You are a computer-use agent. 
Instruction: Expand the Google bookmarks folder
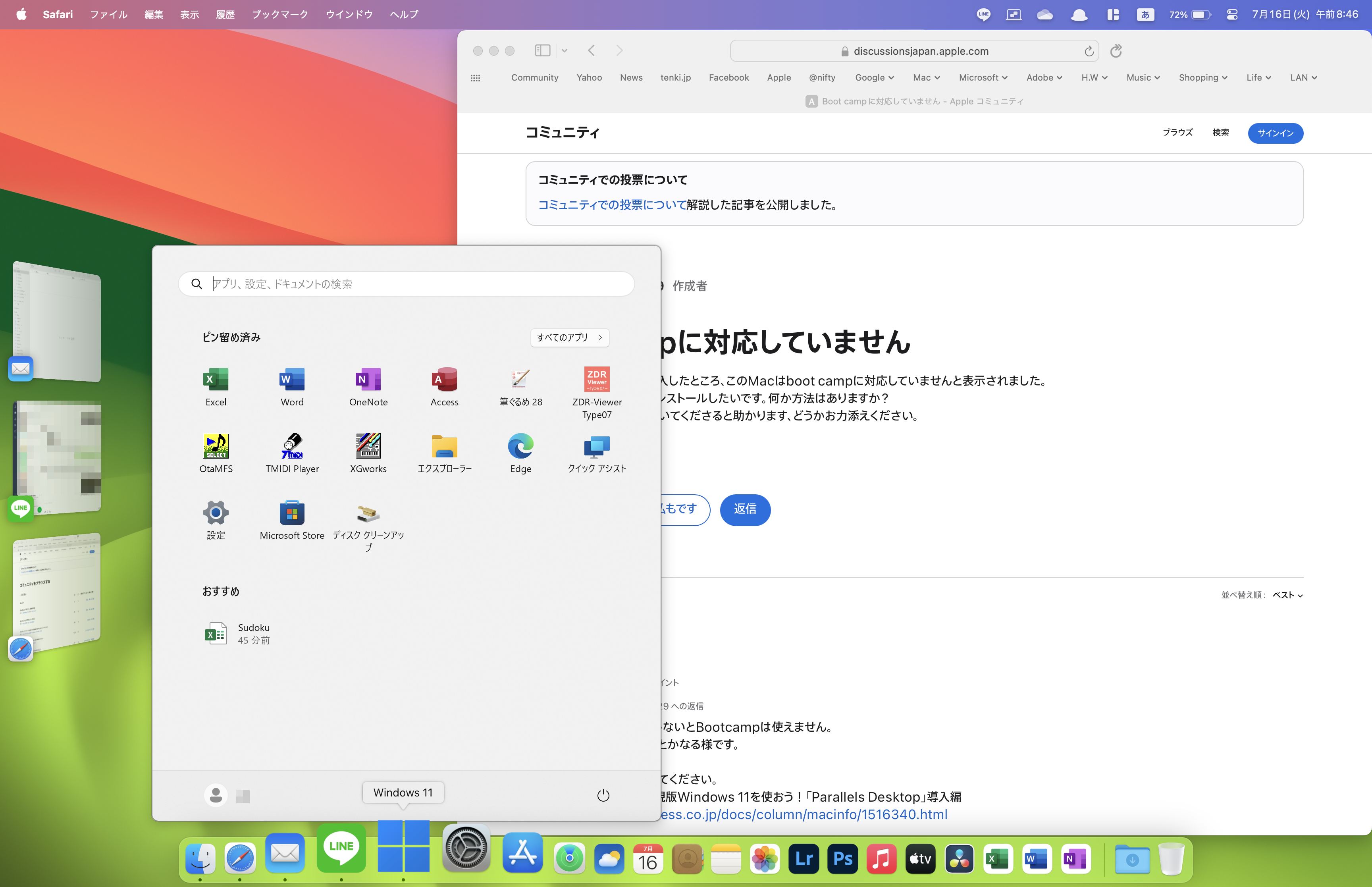(x=874, y=78)
